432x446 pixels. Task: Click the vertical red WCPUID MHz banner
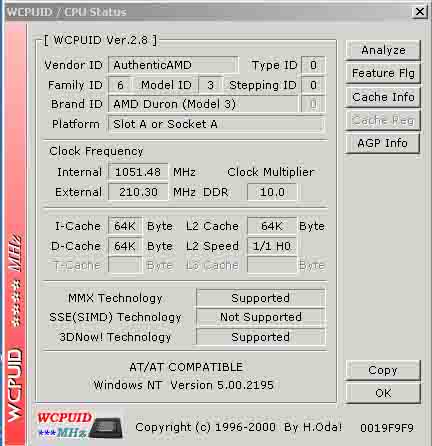(x=15, y=233)
